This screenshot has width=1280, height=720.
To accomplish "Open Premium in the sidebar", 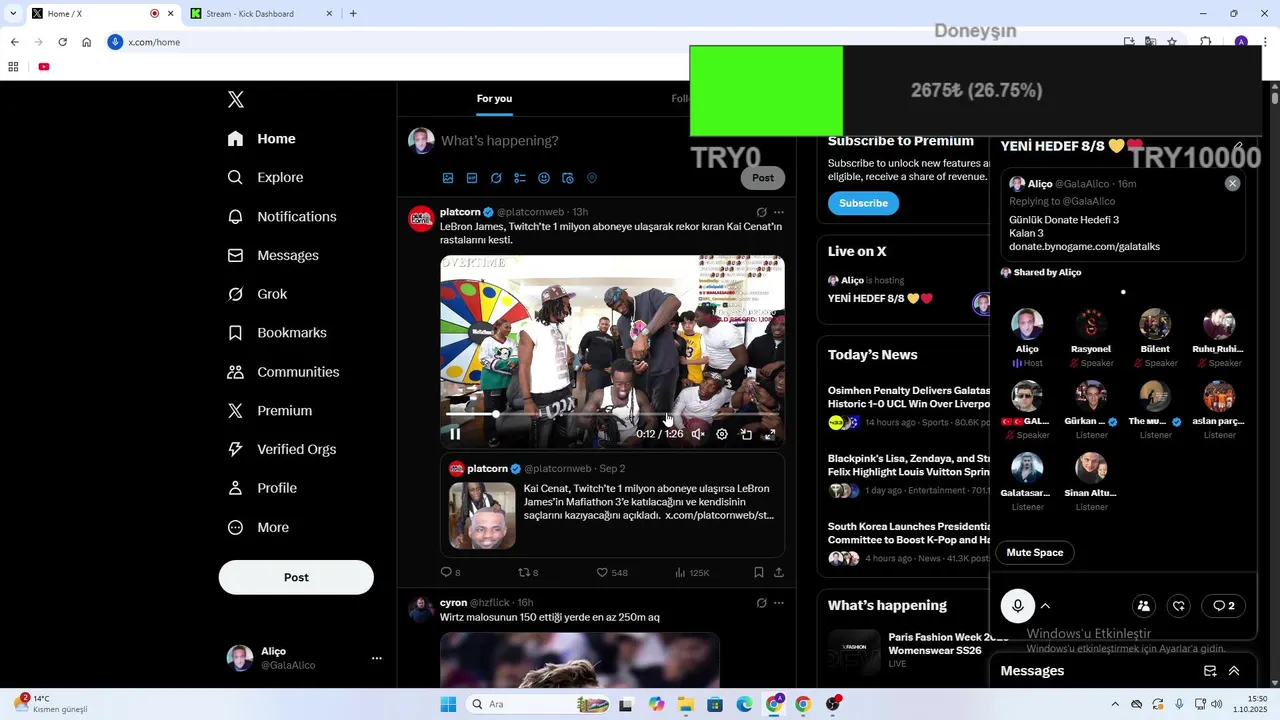I will pyautogui.click(x=270, y=411).
